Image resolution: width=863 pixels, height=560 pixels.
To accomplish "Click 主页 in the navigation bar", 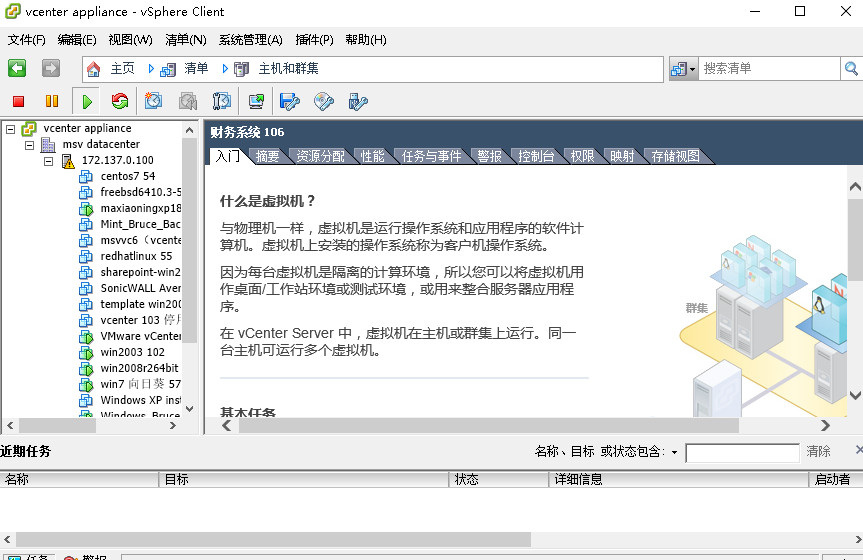I will click(122, 68).
